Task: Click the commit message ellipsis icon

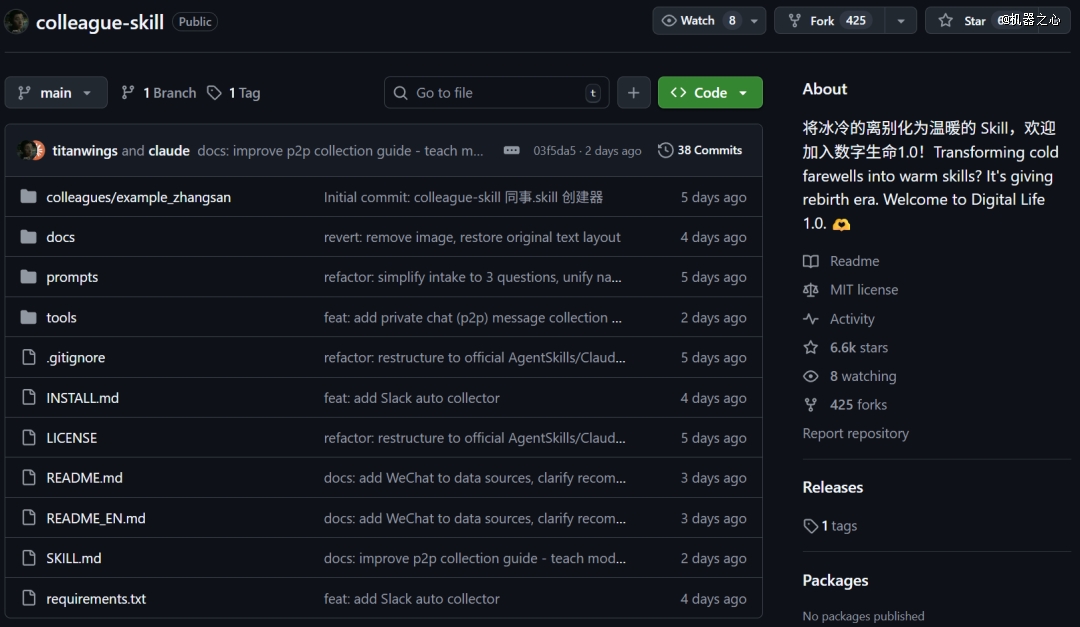Action: pos(511,150)
